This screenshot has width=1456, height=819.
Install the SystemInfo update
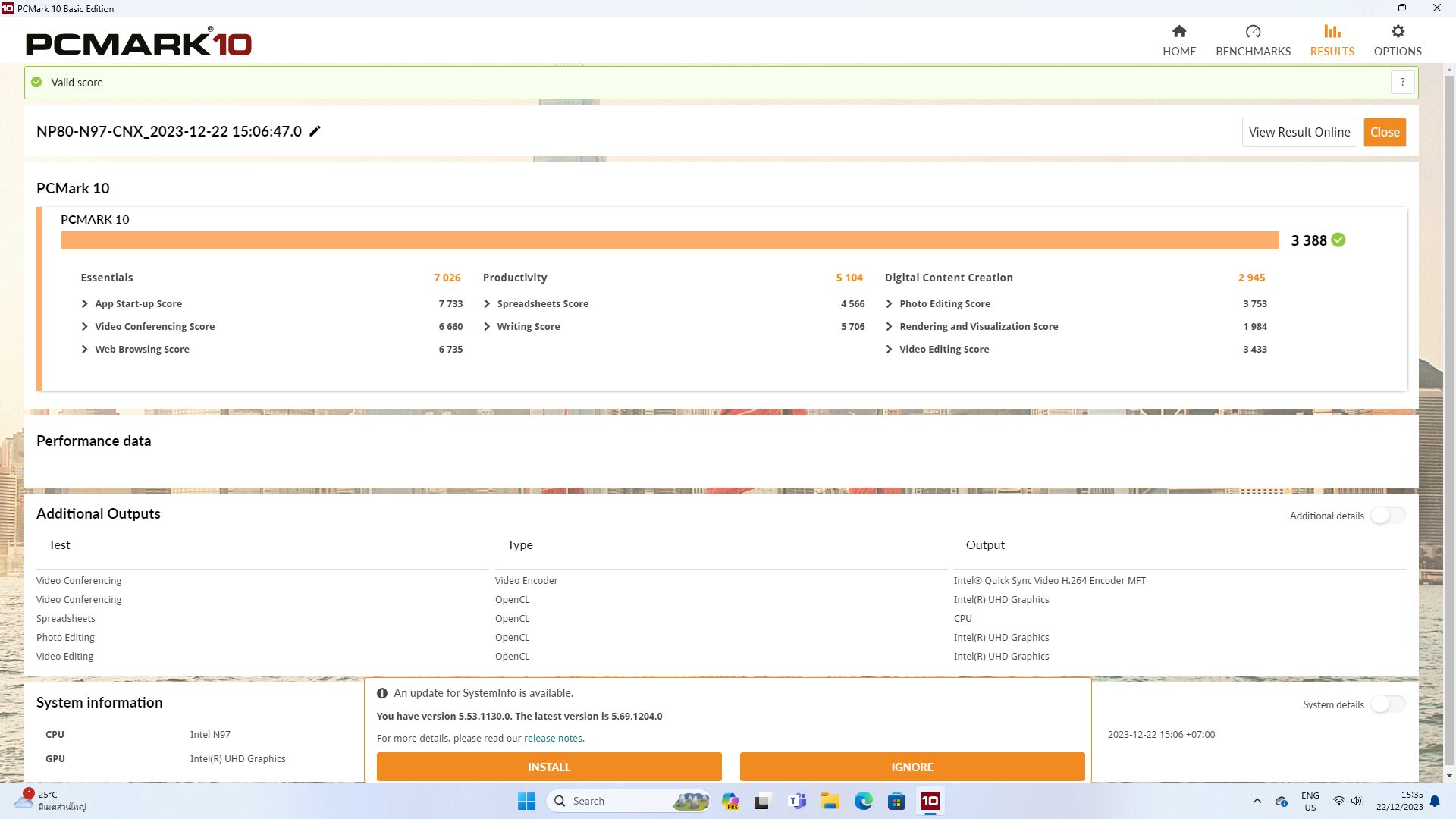549,767
